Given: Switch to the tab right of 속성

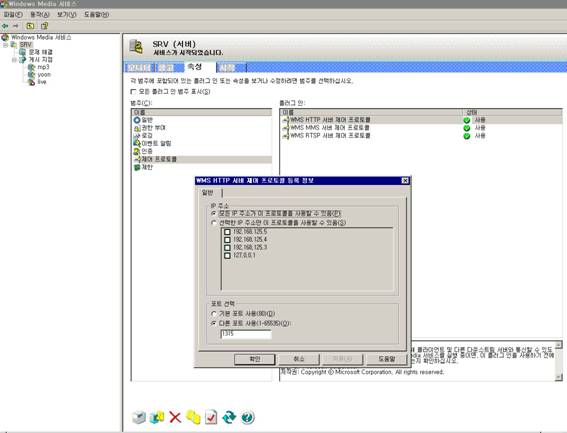Looking at the screenshot, I should (x=231, y=67).
